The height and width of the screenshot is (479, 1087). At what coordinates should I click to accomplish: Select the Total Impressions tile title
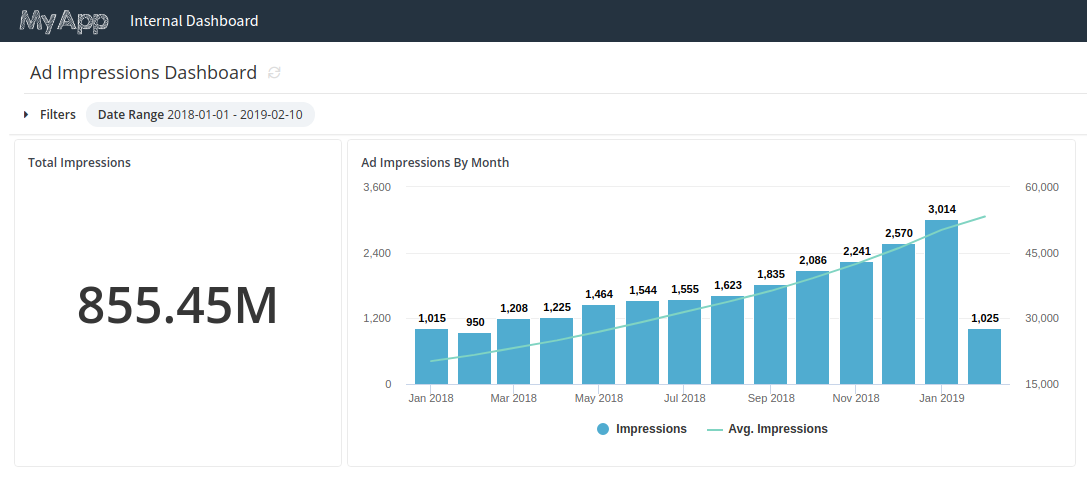(79, 162)
